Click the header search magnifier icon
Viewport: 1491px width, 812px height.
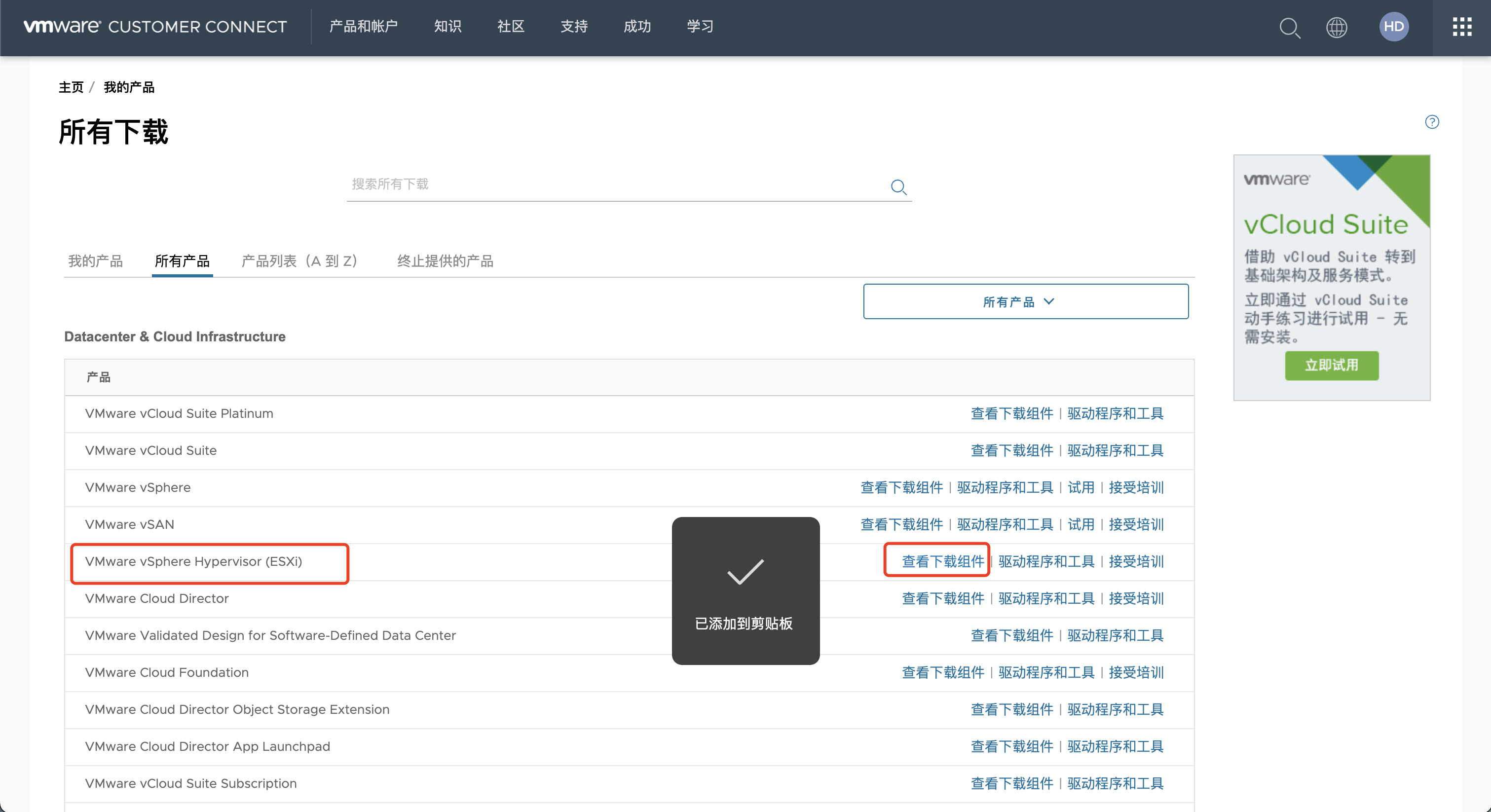pyautogui.click(x=1289, y=27)
